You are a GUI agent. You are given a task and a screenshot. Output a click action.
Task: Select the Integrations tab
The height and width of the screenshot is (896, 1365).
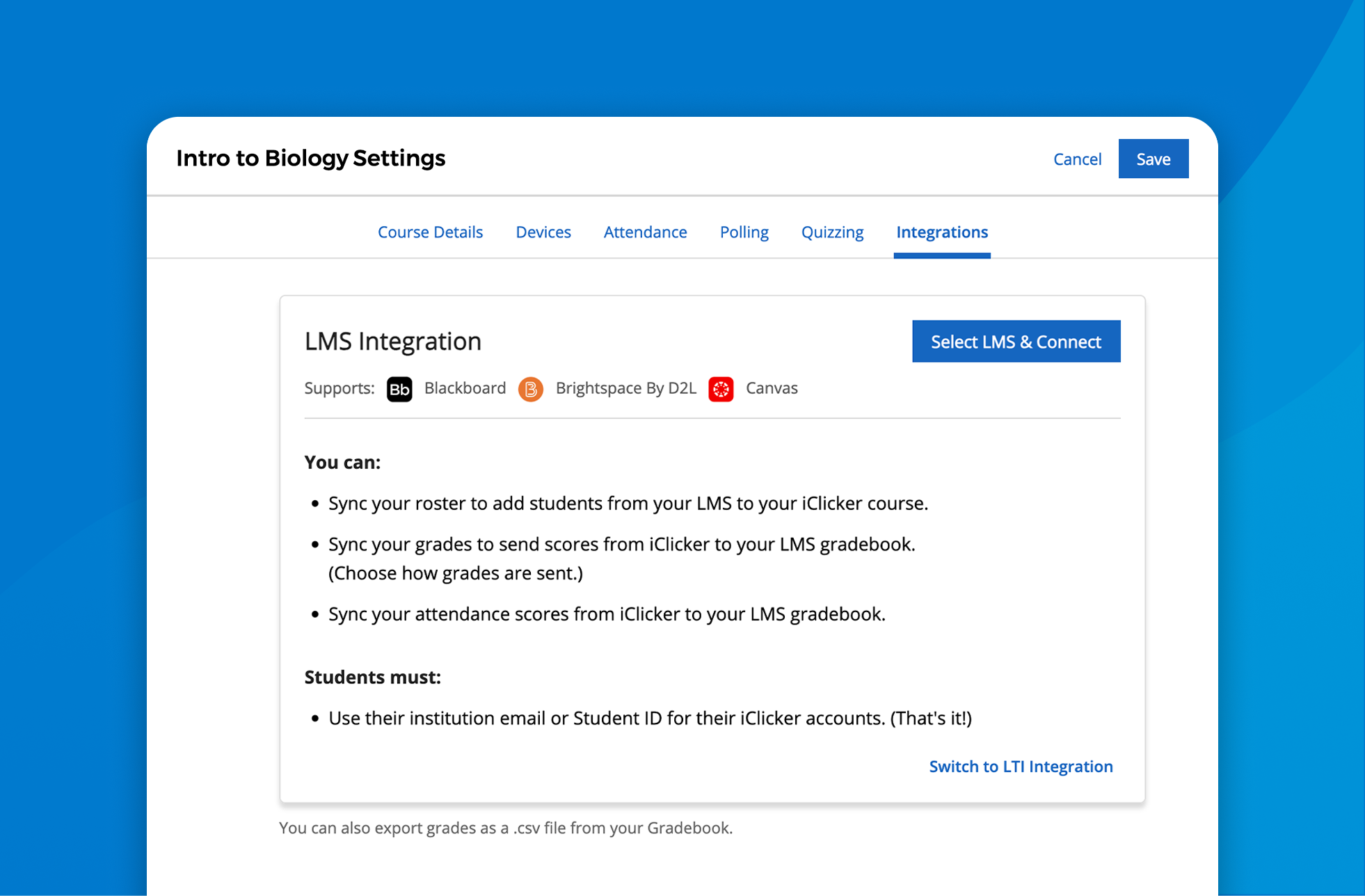tap(941, 232)
